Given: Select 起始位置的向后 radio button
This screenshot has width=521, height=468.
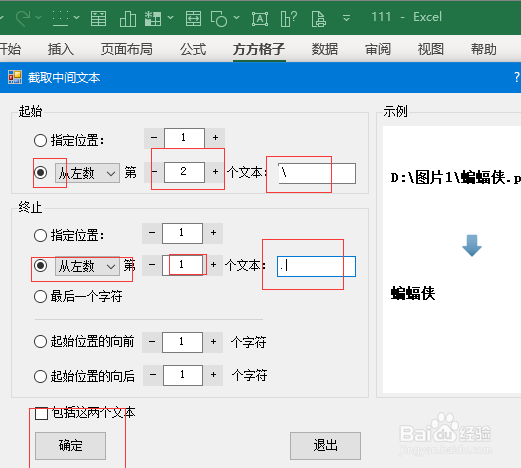Looking at the screenshot, I should 40,376.
